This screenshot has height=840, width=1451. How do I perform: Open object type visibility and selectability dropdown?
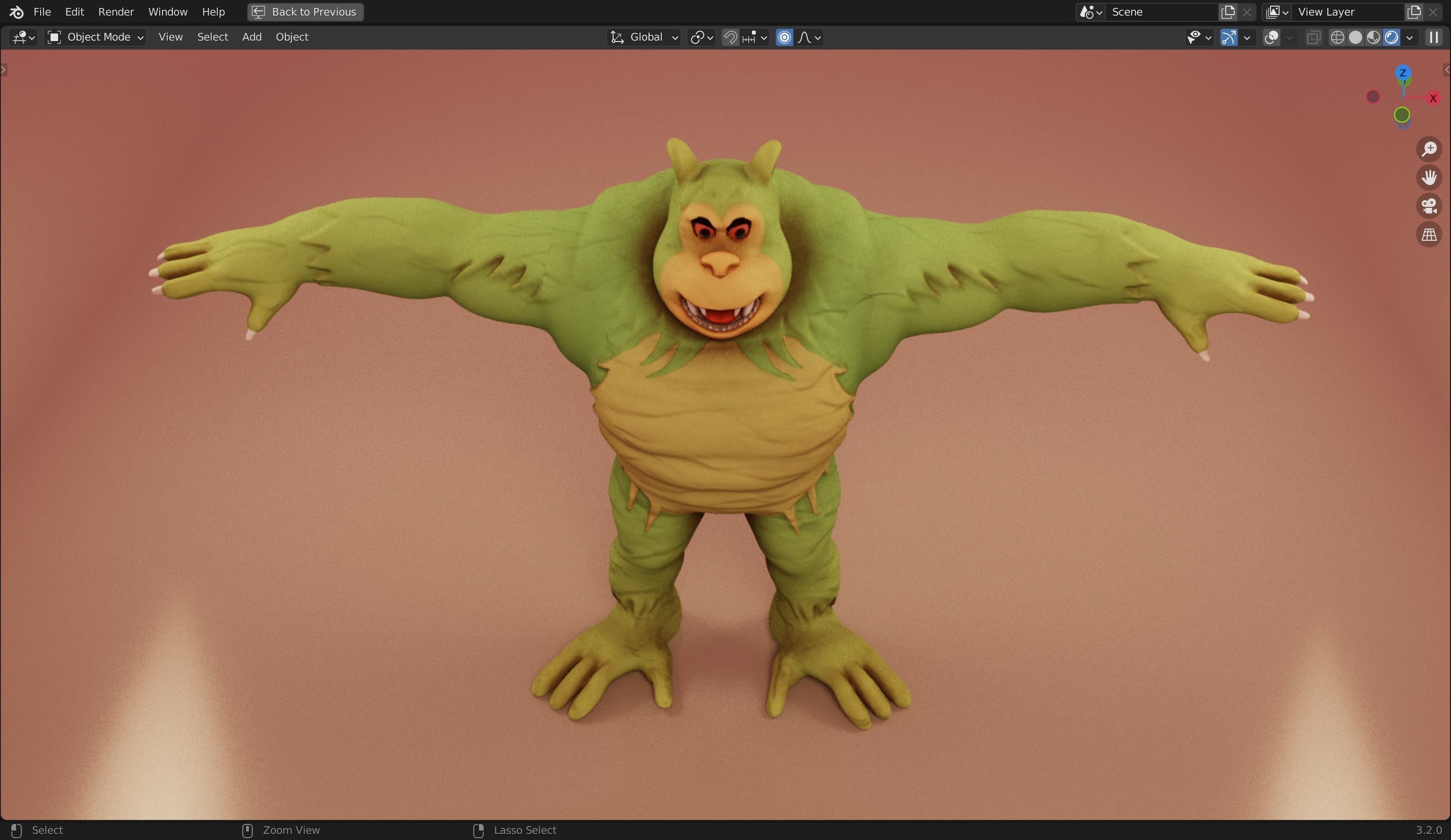coord(1199,37)
